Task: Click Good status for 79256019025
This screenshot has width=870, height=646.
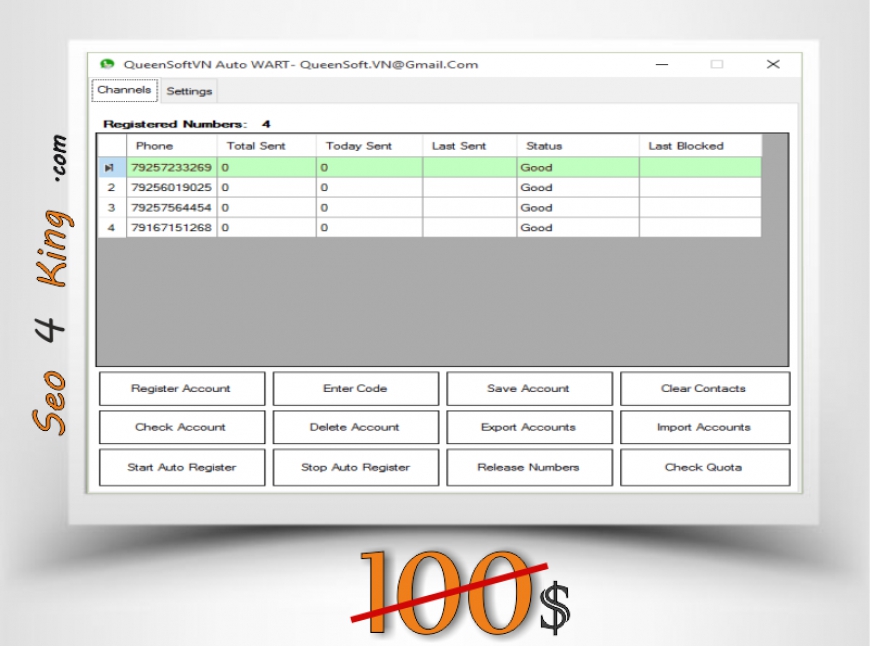Action: (578, 188)
